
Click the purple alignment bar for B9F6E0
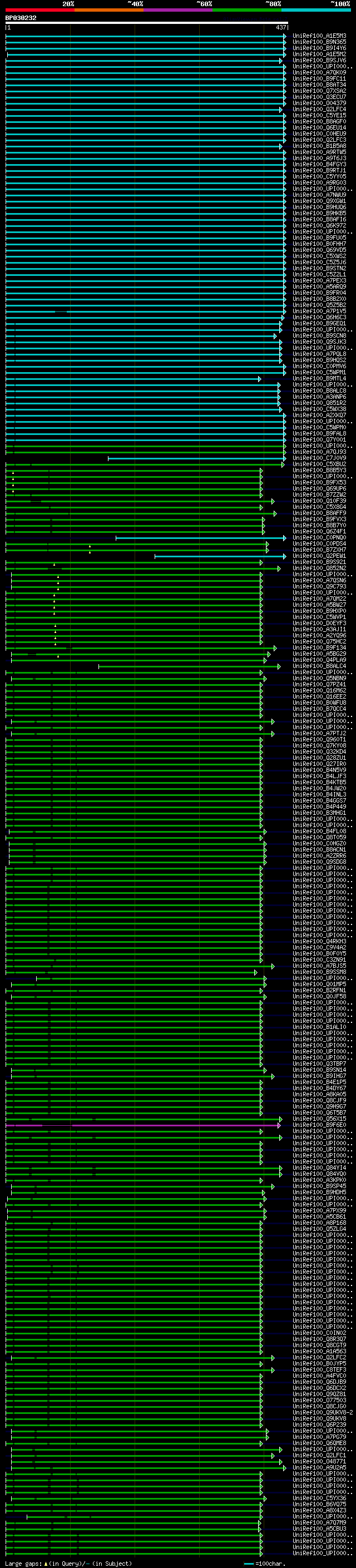click(144, 1125)
